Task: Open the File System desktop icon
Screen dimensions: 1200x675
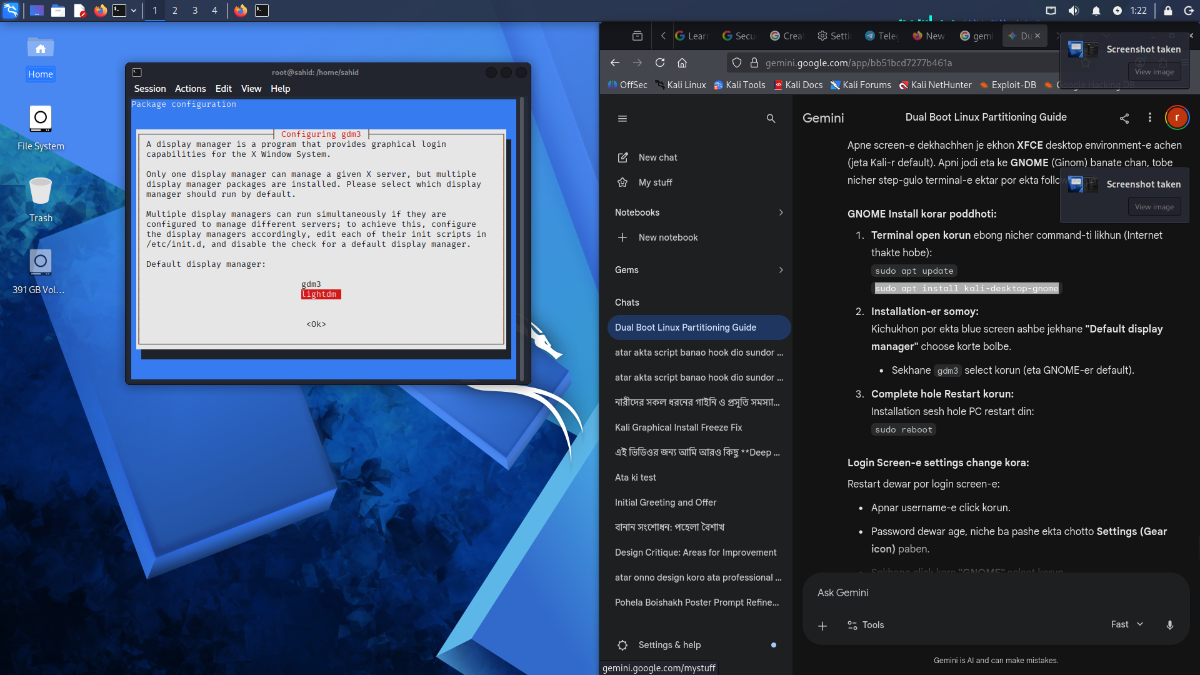Action: [x=40, y=128]
